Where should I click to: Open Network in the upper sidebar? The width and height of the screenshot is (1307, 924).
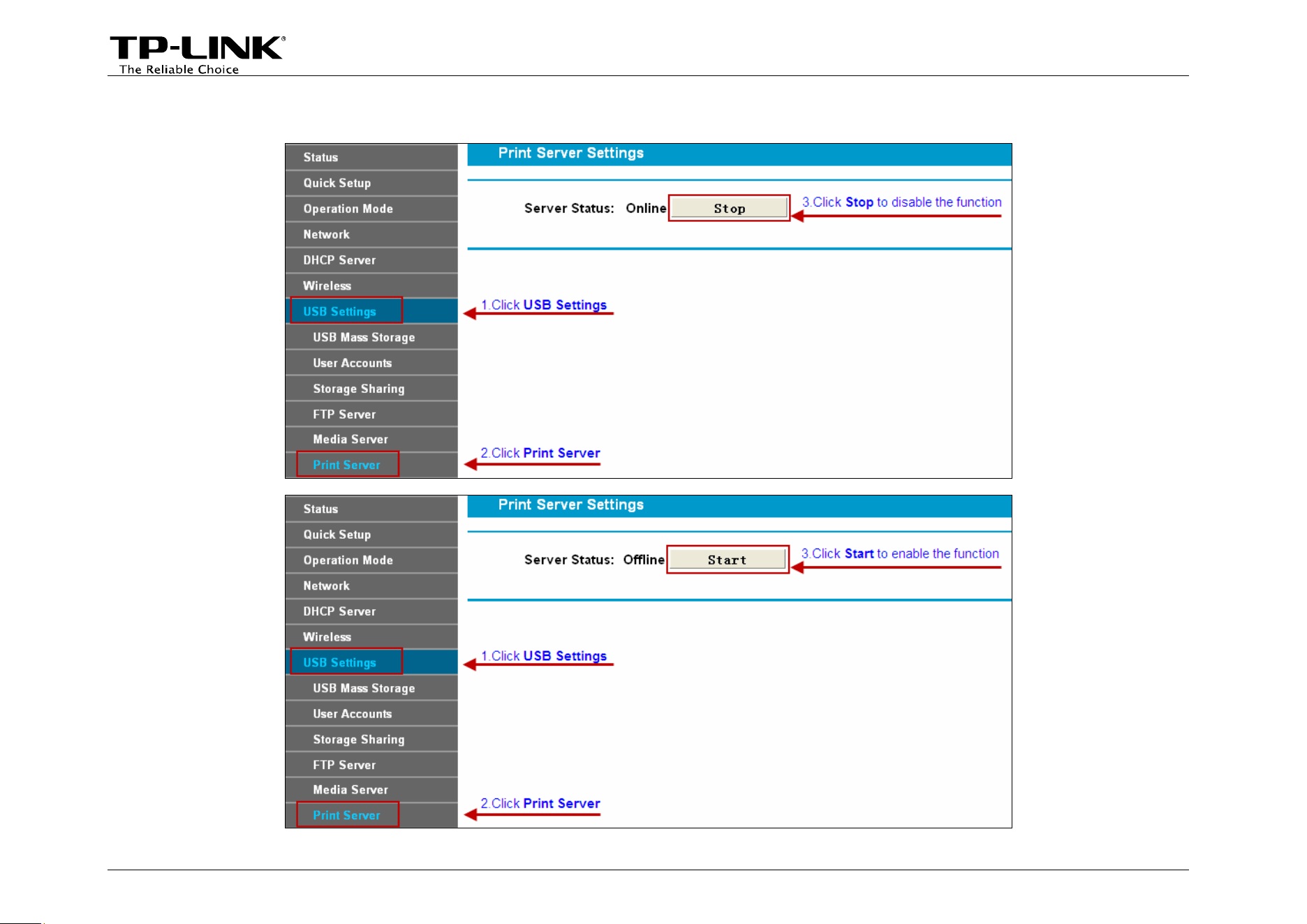(371, 234)
